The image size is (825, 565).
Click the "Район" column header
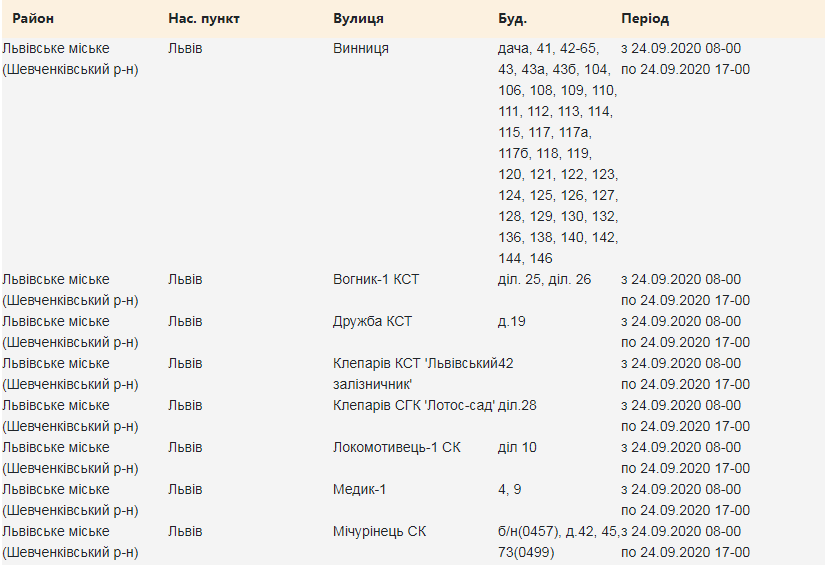coord(33,19)
